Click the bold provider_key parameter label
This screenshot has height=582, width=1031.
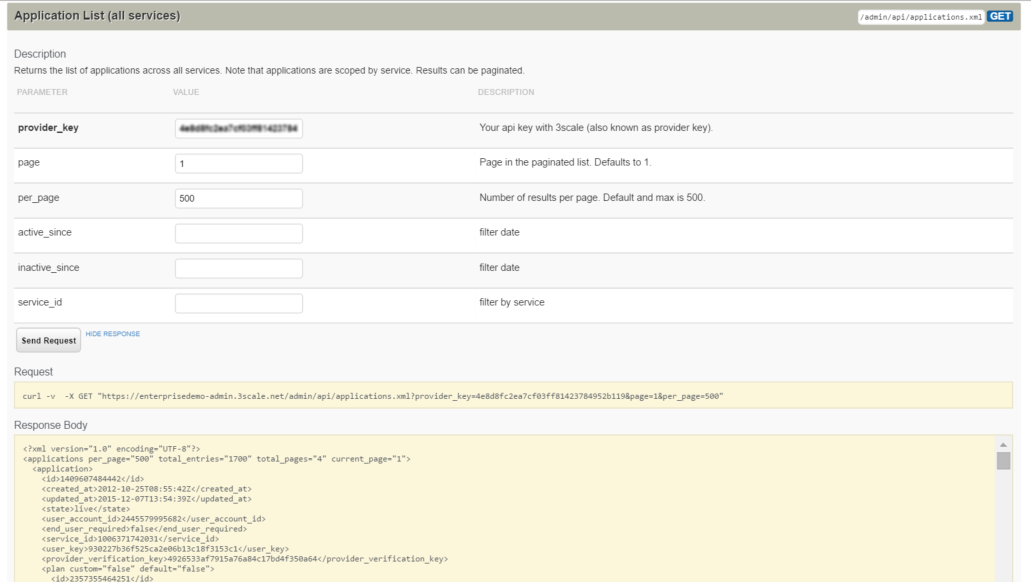coord(52,129)
